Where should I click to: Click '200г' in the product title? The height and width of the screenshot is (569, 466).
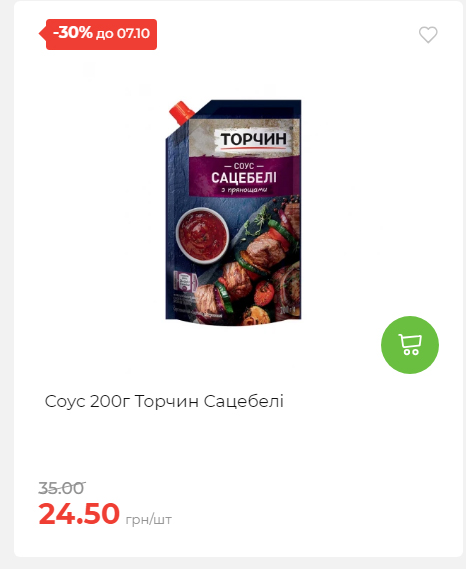[x=110, y=401]
